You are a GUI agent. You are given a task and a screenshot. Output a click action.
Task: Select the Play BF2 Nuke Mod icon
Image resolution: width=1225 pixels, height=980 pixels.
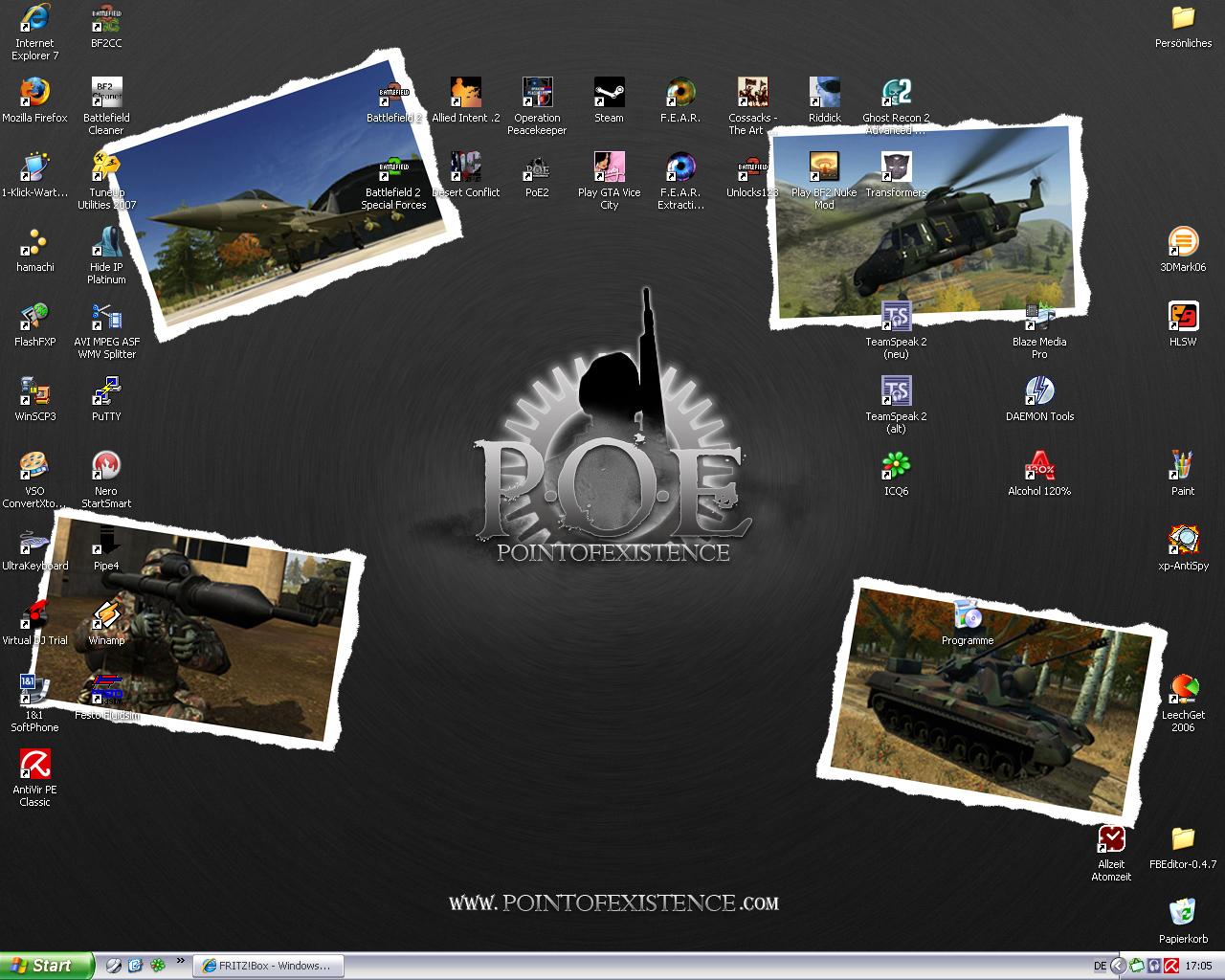(x=824, y=167)
